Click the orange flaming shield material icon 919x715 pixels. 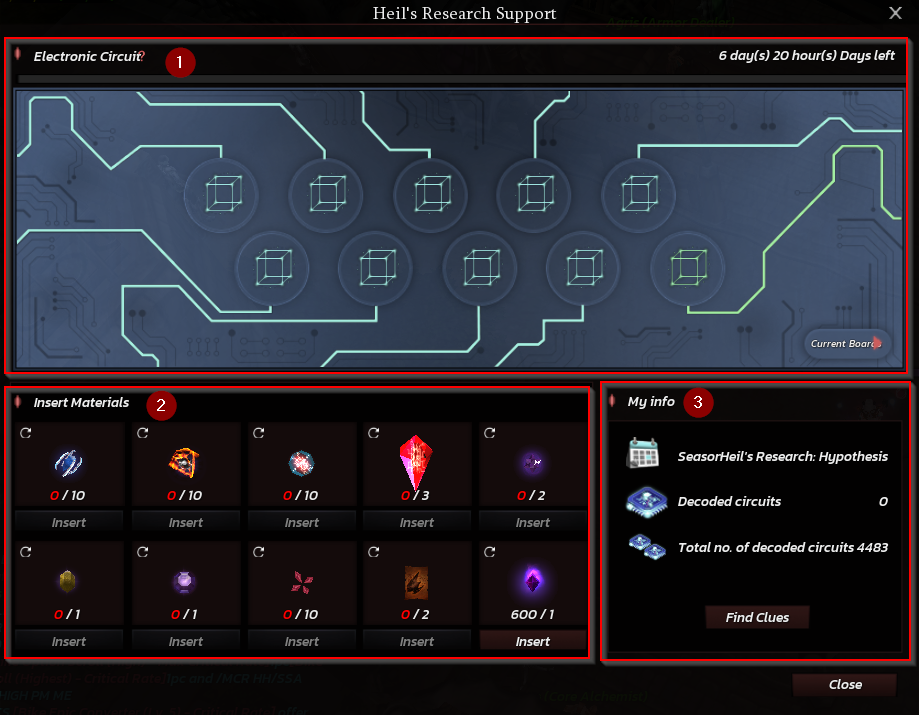[x=185, y=463]
